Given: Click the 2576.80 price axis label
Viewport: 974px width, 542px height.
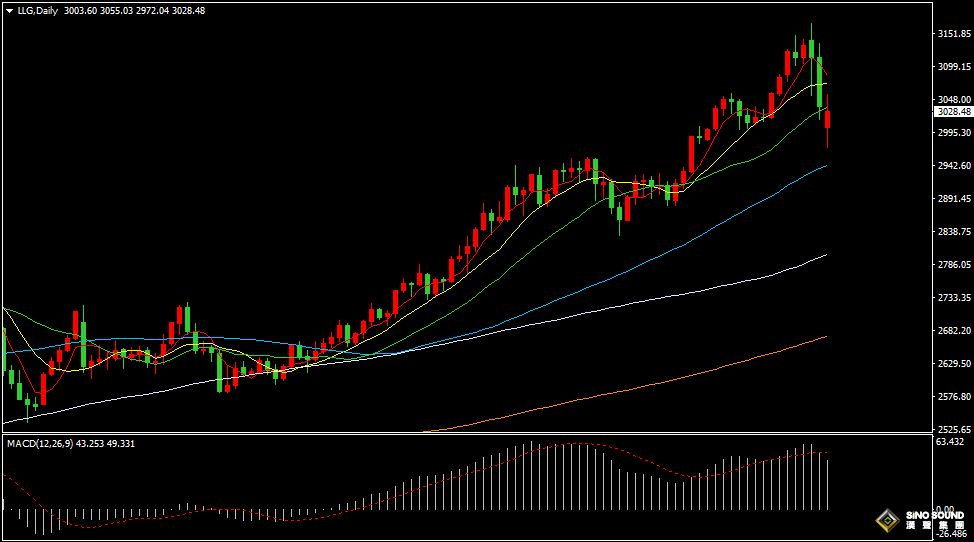Looking at the screenshot, I should 954,396.
